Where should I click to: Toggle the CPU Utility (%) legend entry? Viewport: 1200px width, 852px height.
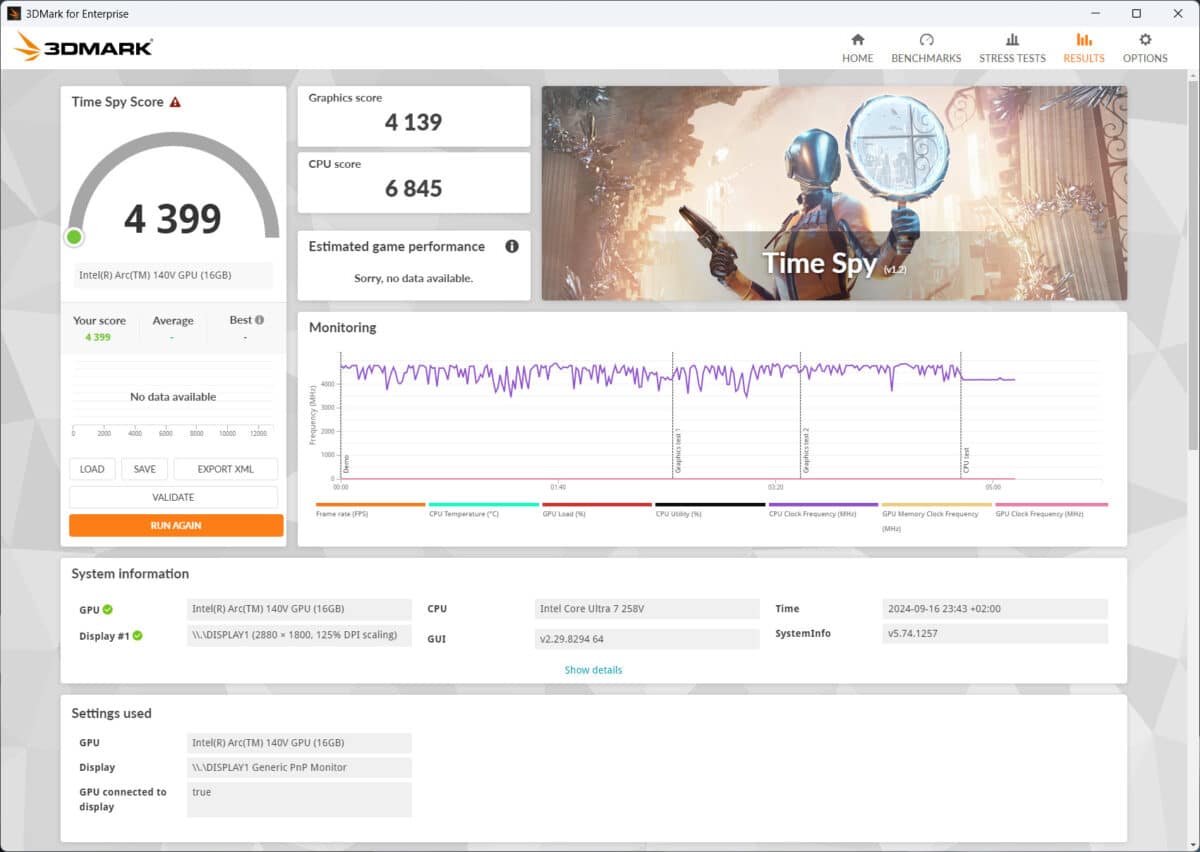710,510
